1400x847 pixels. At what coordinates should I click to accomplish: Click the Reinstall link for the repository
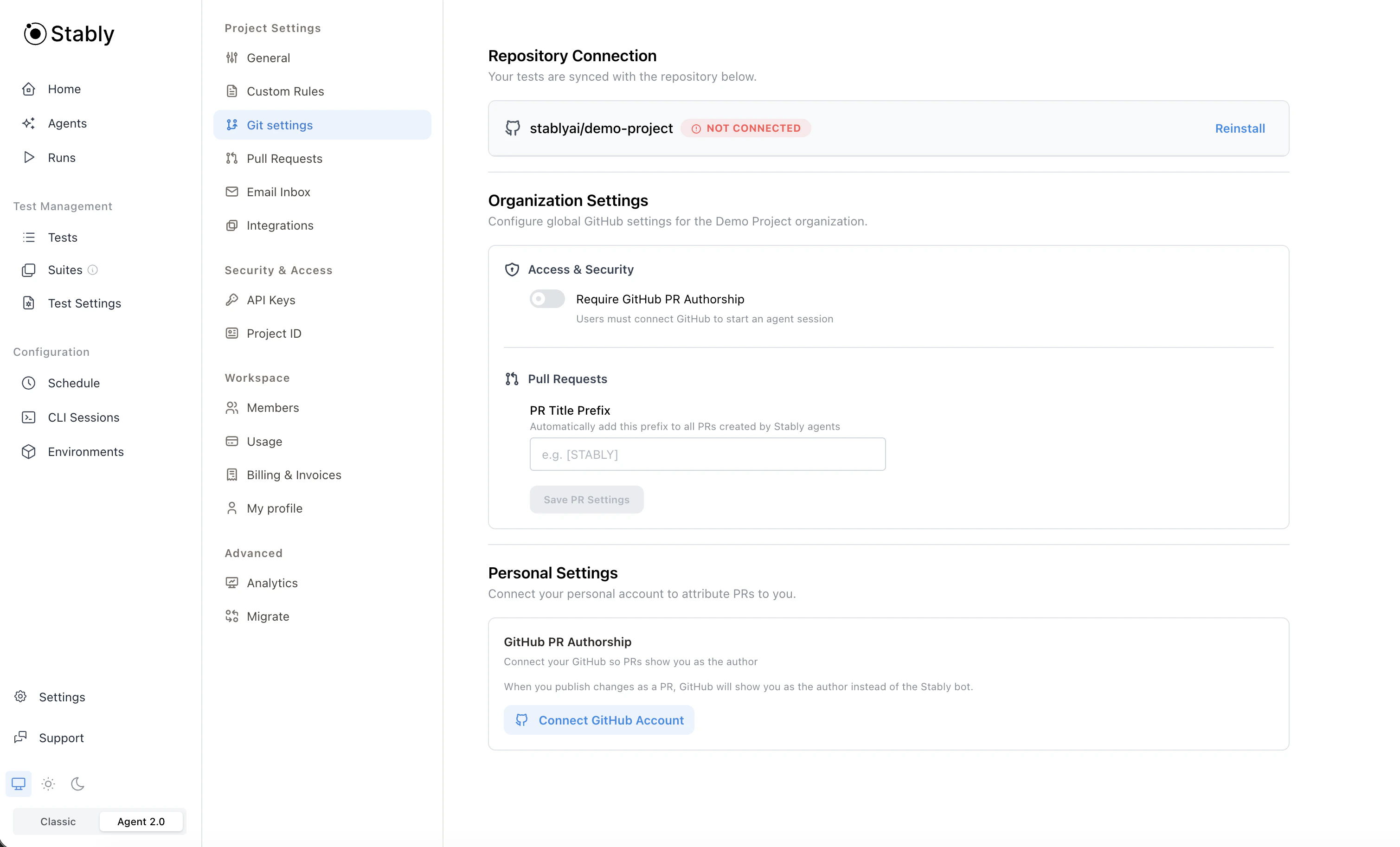pos(1239,128)
